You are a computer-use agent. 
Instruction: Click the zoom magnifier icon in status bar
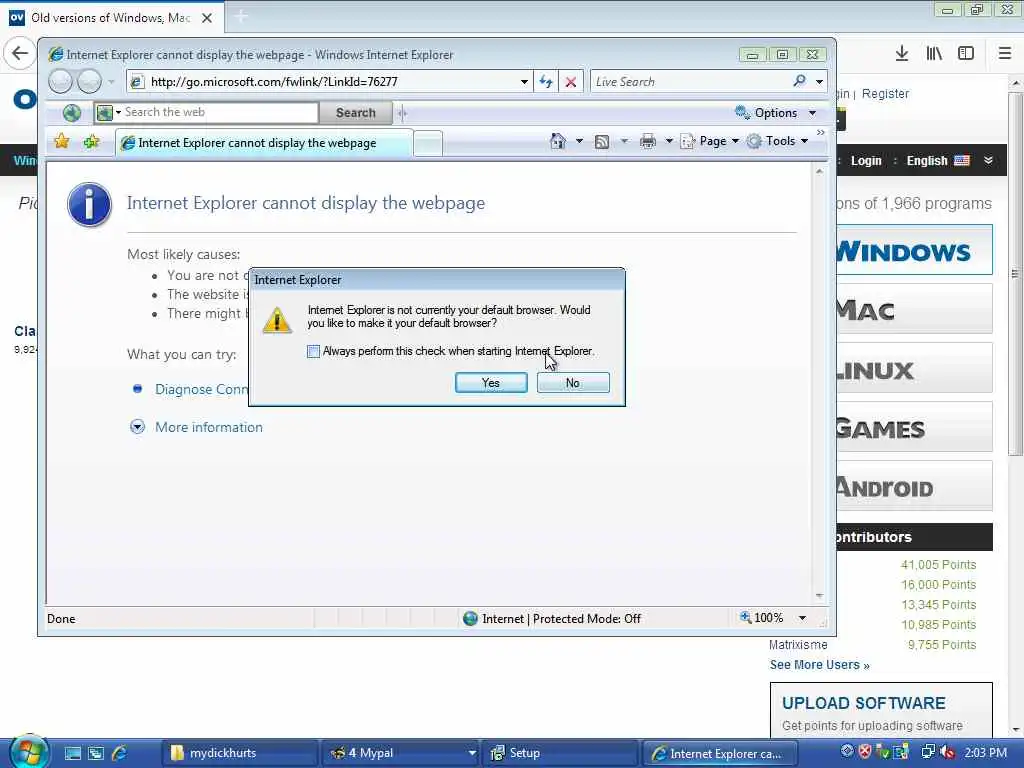click(x=745, y=617)
